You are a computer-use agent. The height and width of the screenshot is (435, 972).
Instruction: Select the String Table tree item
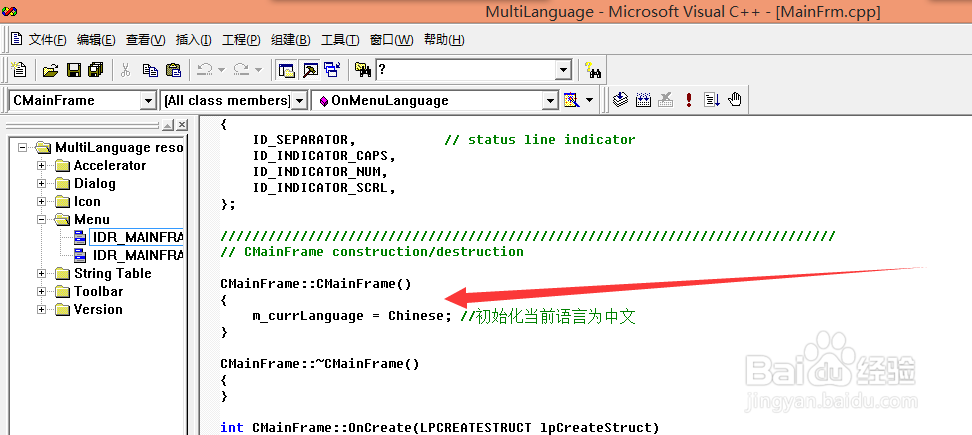point(112,273)
